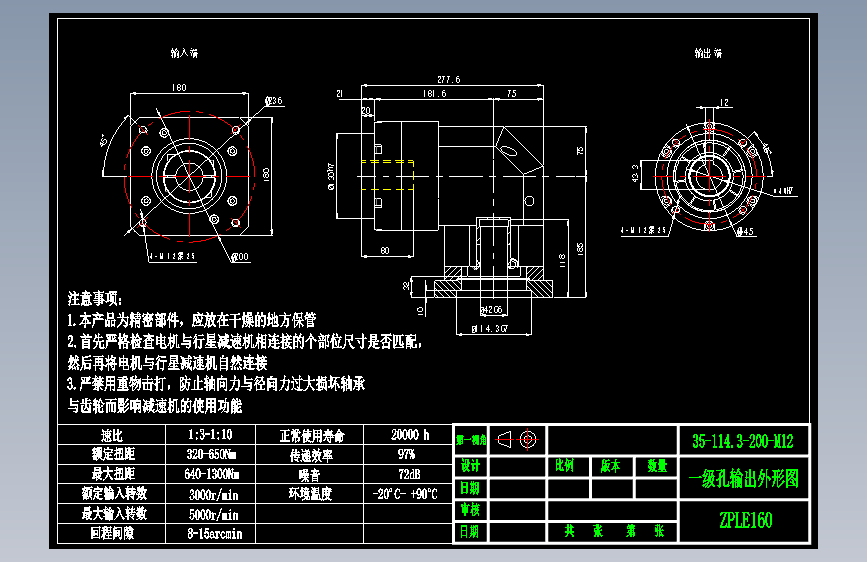This screenshot has width=867, height=562.
Task: Click the 日期 label under 审核
Action: (469, 532)
